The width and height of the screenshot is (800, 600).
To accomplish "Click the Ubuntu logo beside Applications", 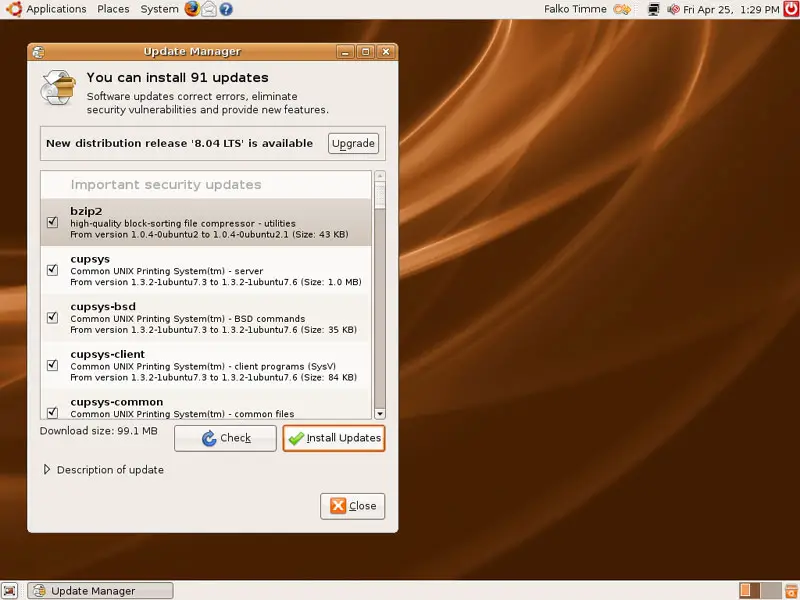I will (14, 9).
